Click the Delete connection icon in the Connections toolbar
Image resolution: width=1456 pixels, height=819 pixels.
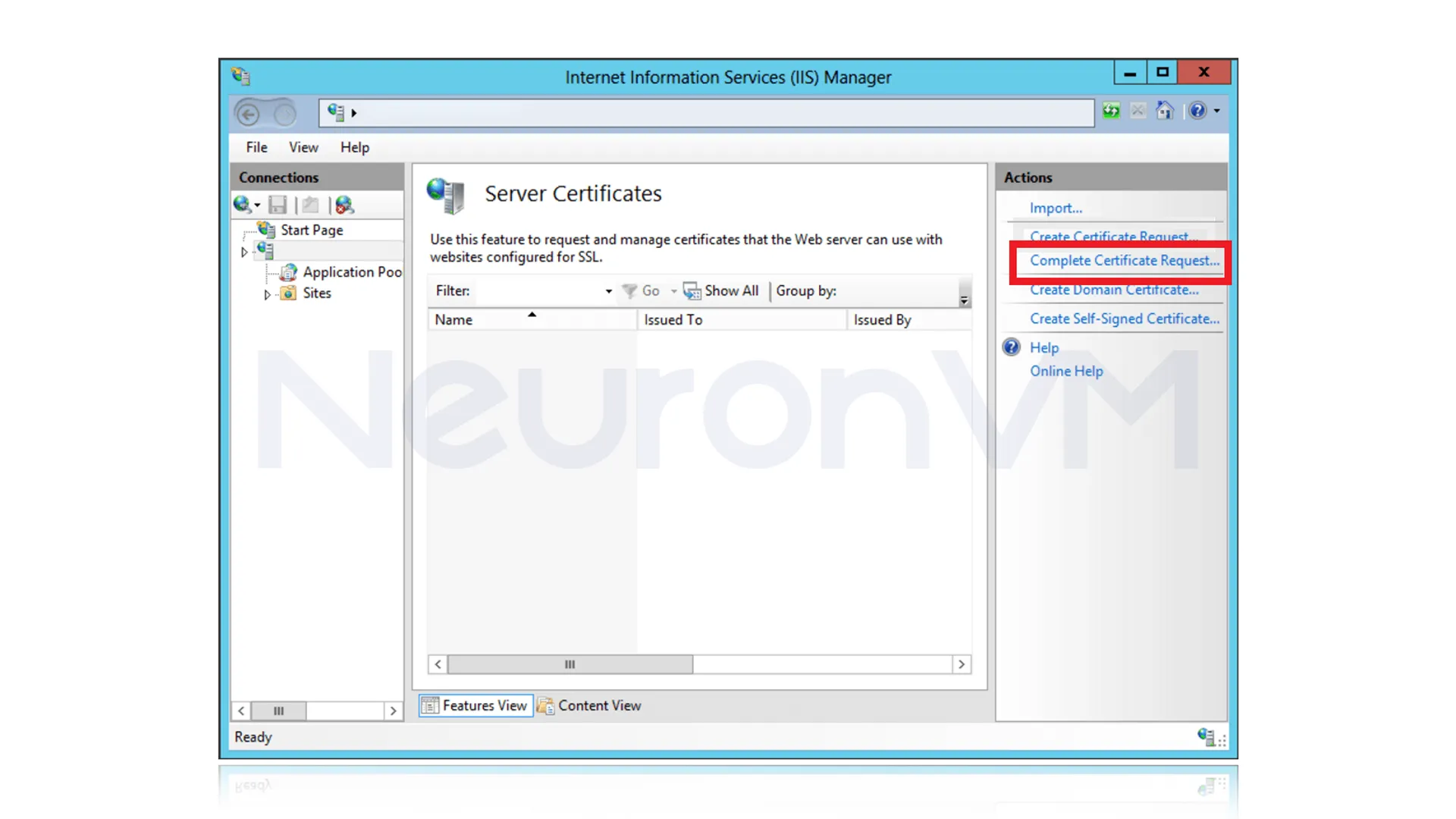coord(344,205)
